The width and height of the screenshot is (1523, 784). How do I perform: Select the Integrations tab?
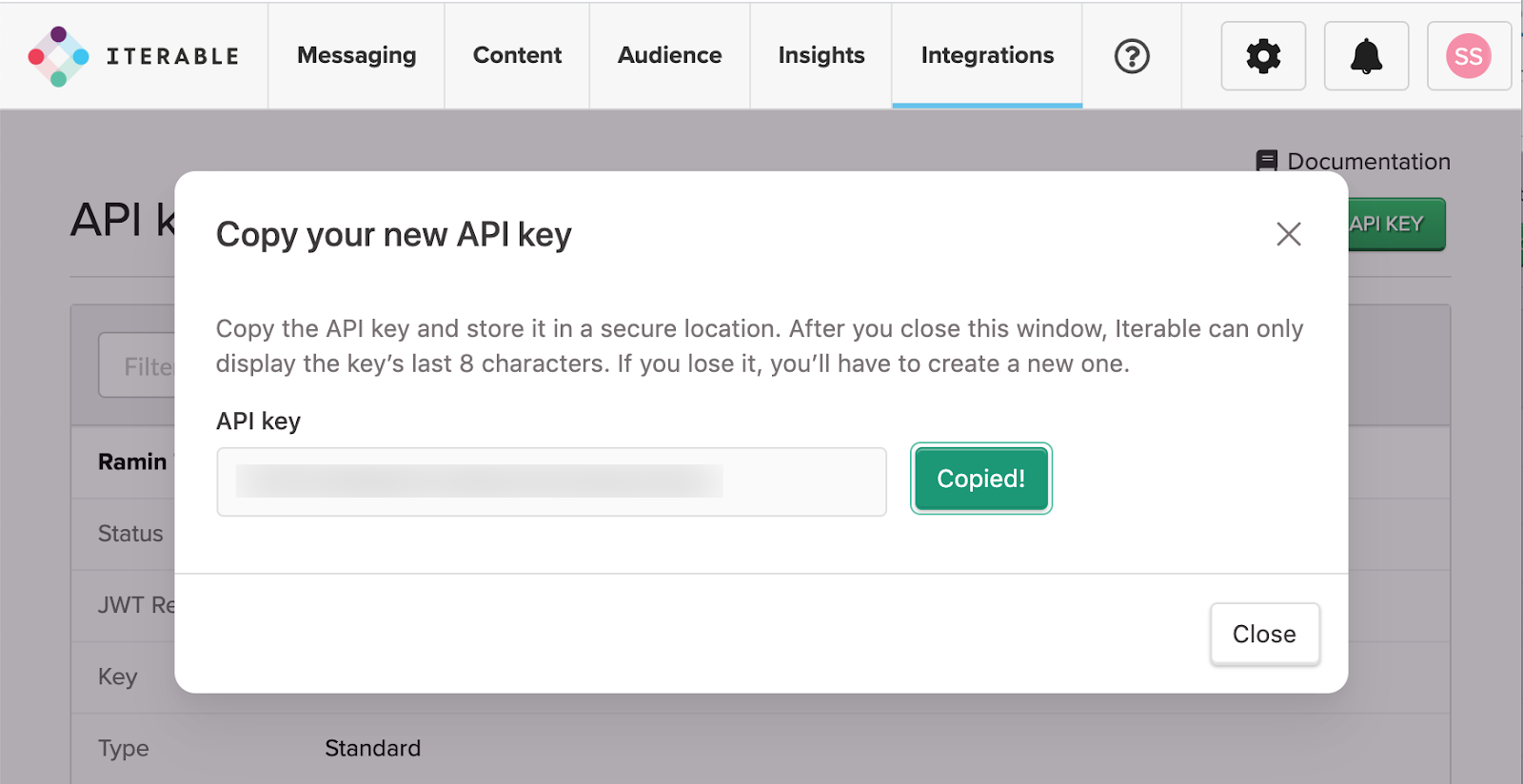click(987, 56)
